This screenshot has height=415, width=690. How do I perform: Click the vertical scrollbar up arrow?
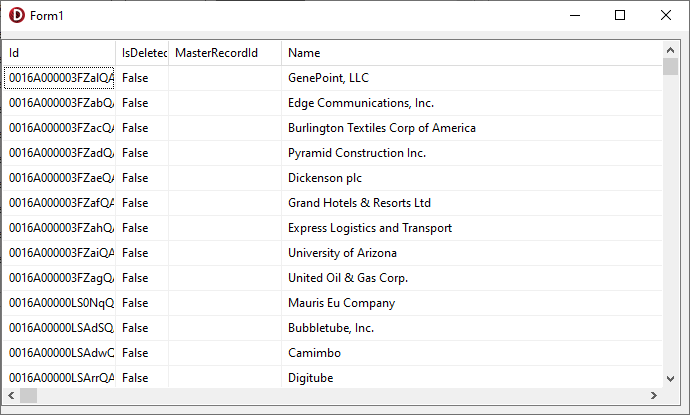[670, 48]
